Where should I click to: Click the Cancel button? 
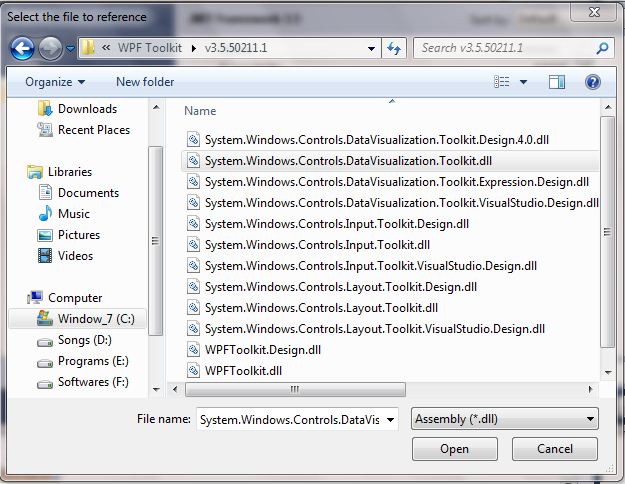click(x=555, y=449)
